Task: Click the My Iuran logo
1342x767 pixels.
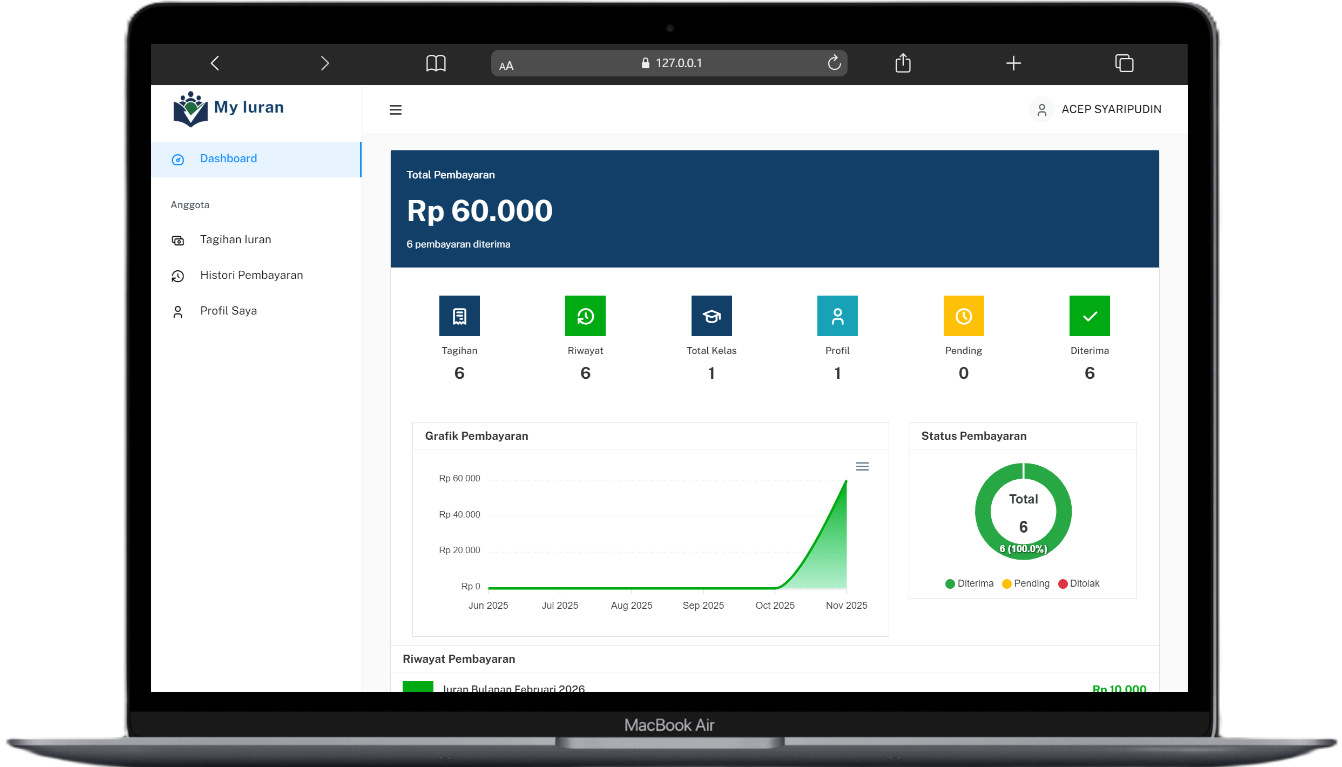Action: coord(229,108)
